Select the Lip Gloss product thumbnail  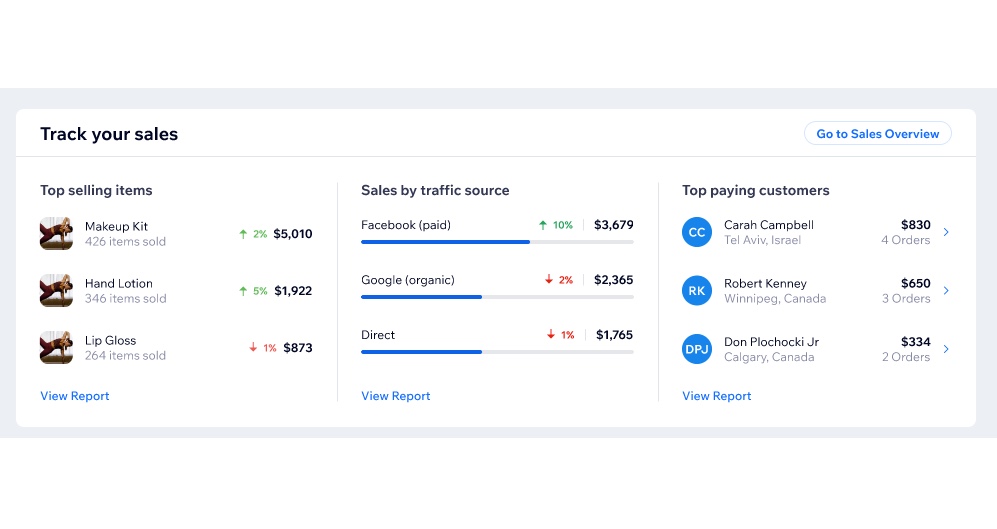point(56,348)
